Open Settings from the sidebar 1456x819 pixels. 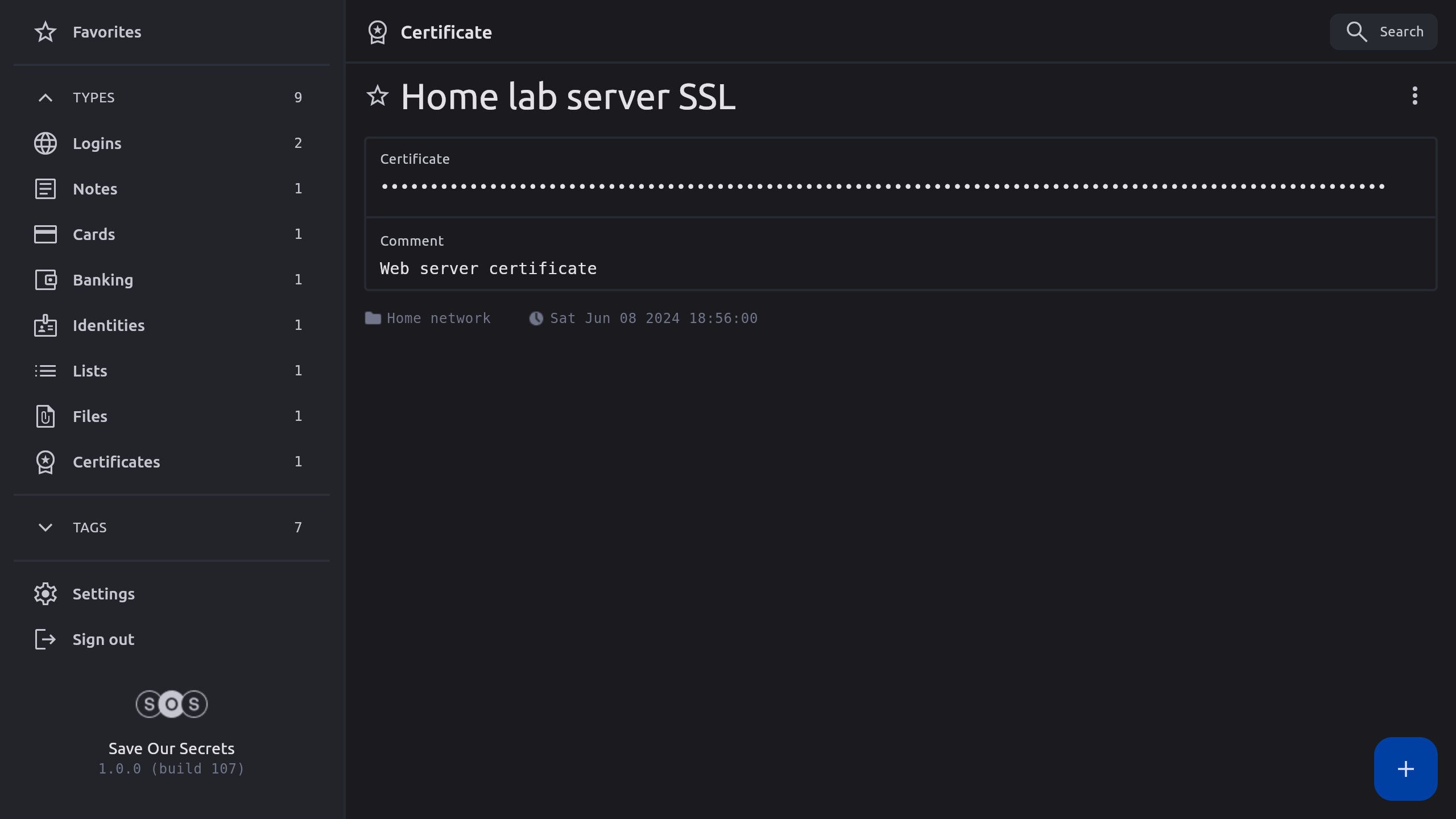coord(104,594)
